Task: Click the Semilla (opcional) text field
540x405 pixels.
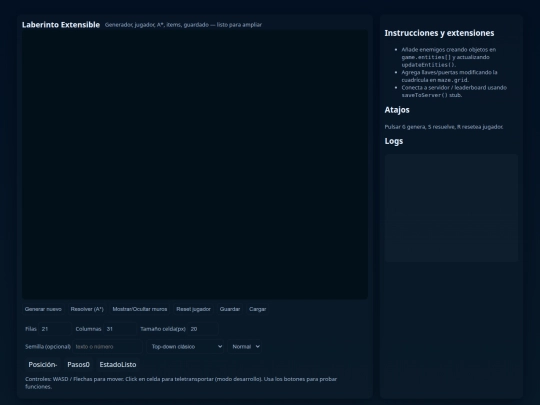Action: pos(107,346)
